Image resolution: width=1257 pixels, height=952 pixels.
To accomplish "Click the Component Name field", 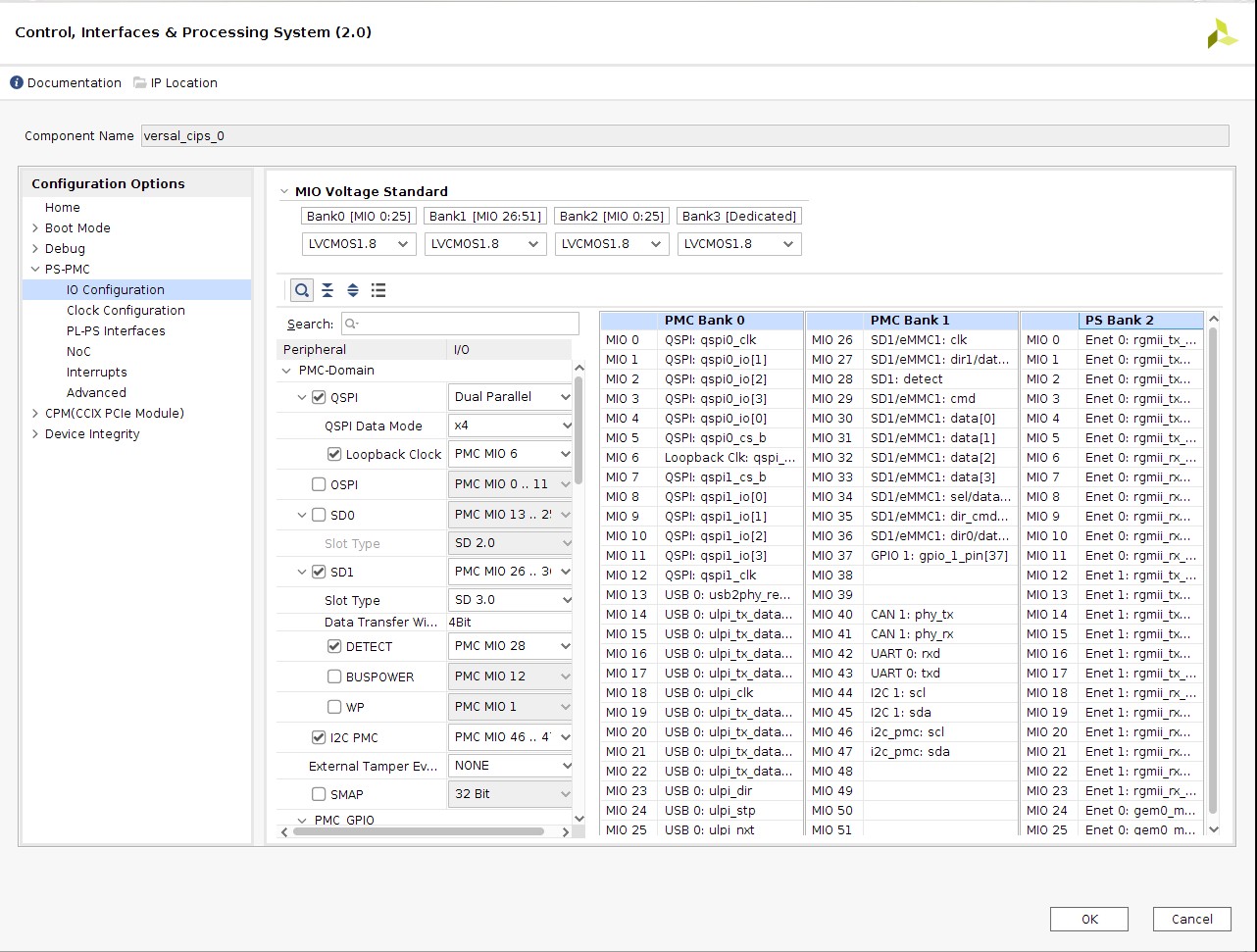I will tap(684, 136).
